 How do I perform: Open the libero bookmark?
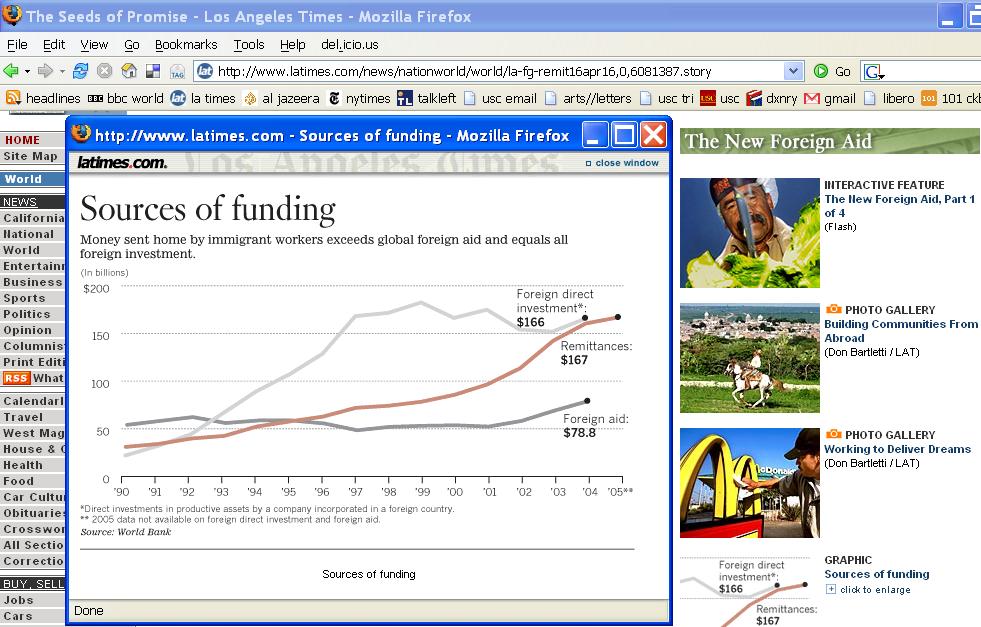(888, 98)
